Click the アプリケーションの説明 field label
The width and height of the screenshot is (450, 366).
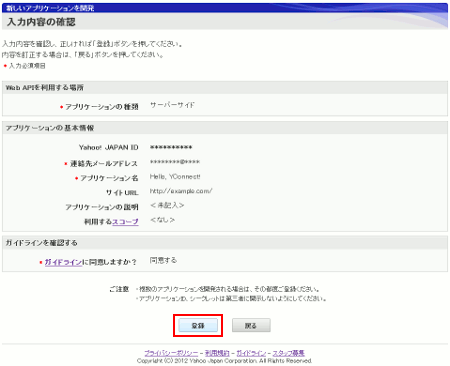pos(102,207)
